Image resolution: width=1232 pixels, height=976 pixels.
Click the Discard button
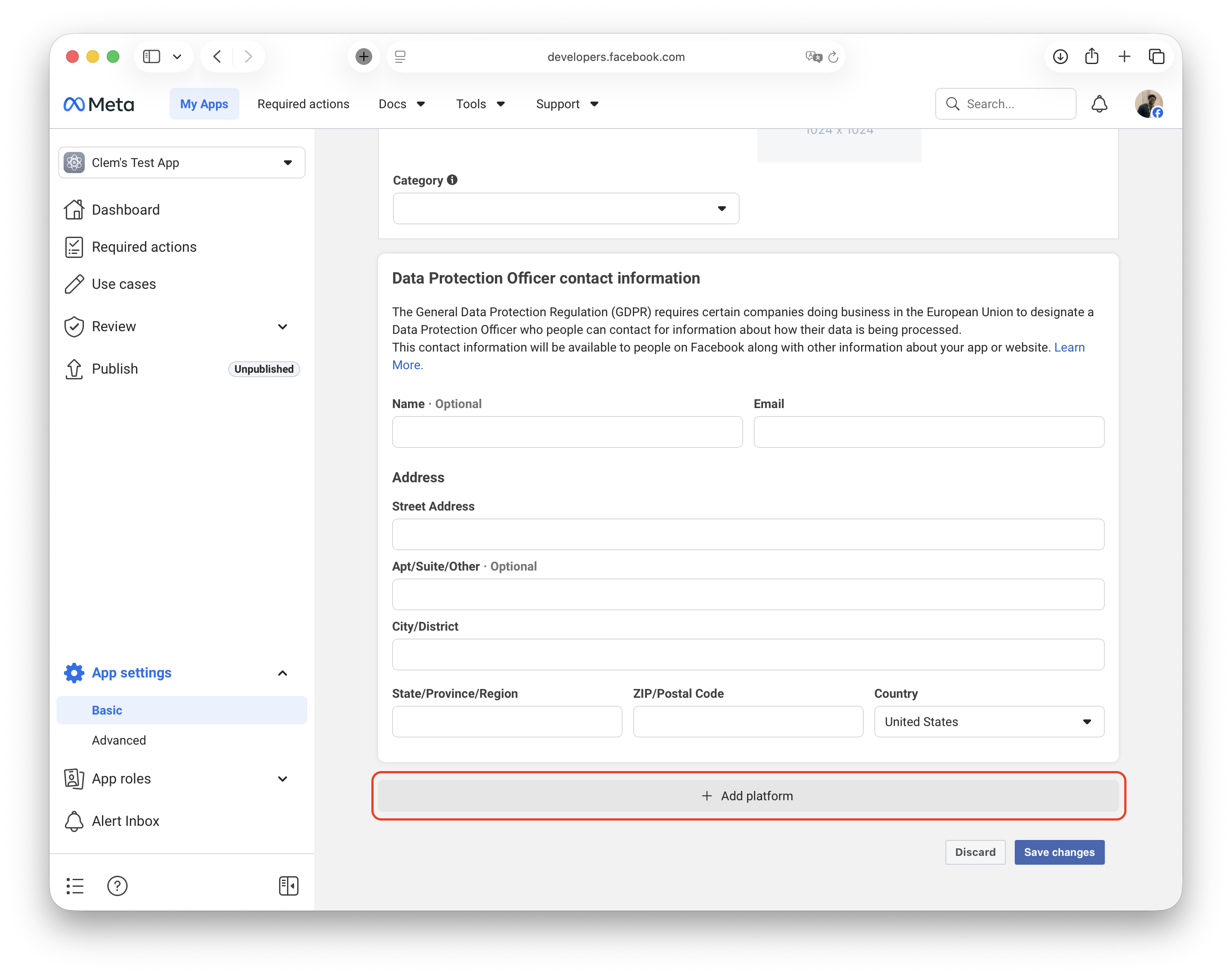975,852
